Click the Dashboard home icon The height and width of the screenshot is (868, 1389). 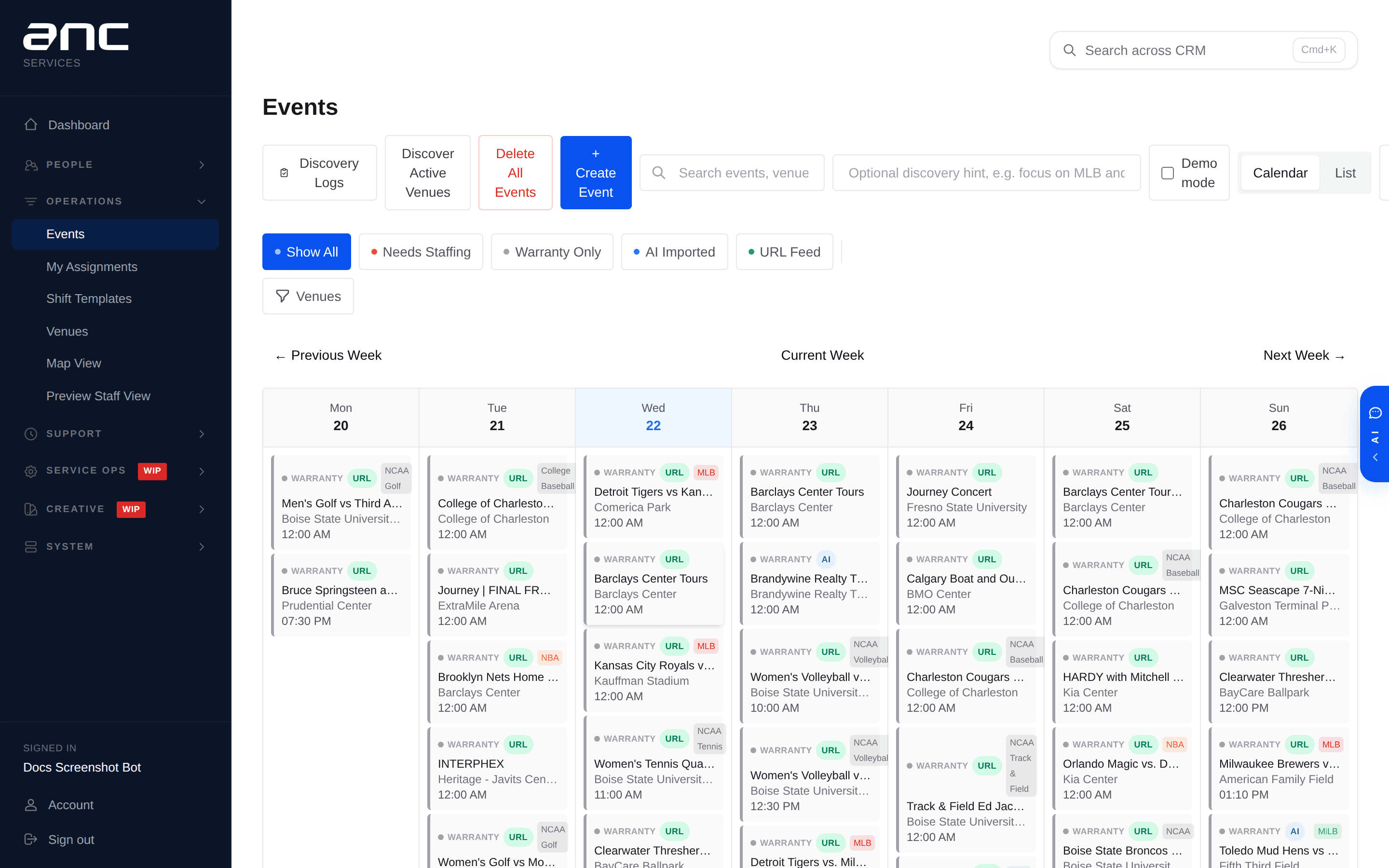click(31, 124)
